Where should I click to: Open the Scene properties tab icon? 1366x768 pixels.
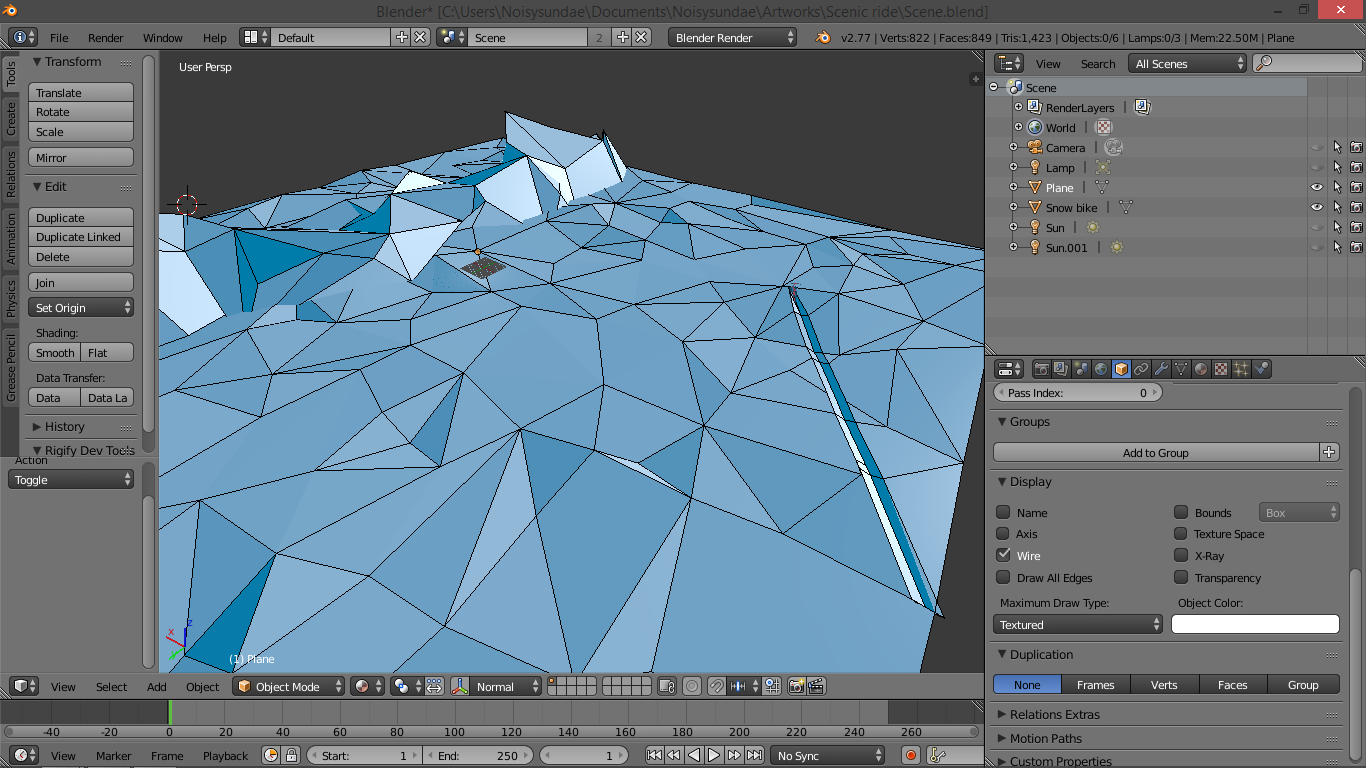1081,369
